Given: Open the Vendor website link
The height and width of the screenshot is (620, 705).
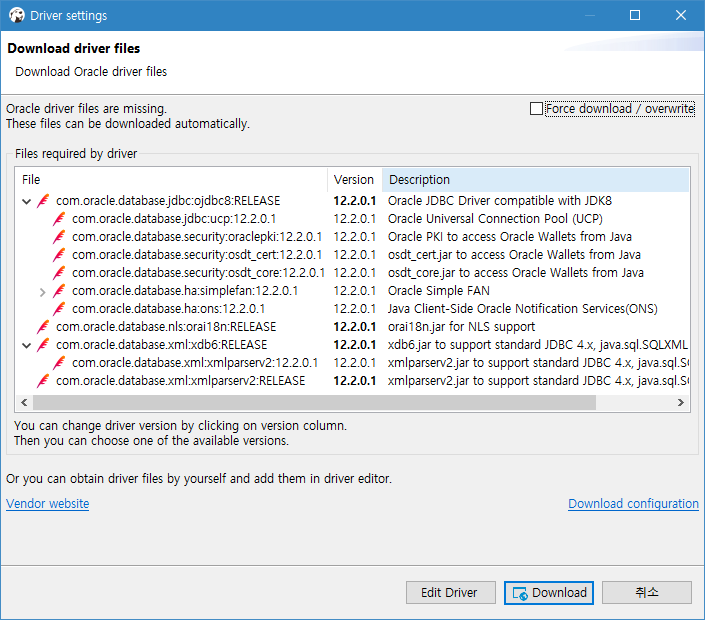Looking at the screenshot, I should (x=48, y=504).
